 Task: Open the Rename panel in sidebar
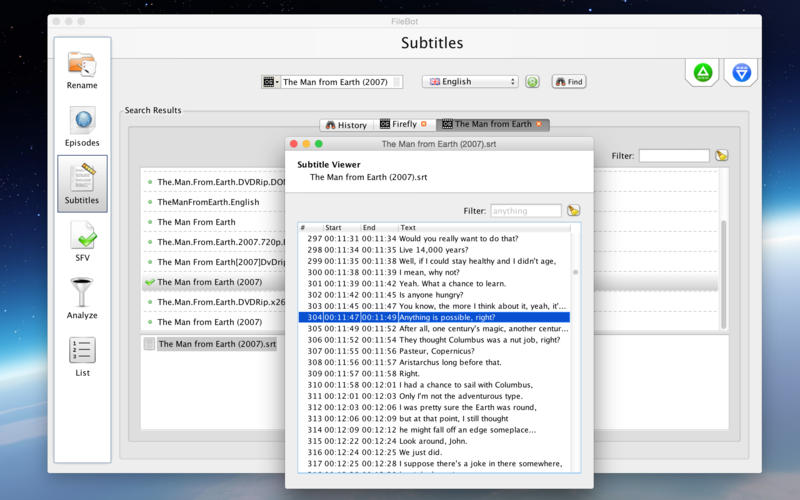pos(82,70)
